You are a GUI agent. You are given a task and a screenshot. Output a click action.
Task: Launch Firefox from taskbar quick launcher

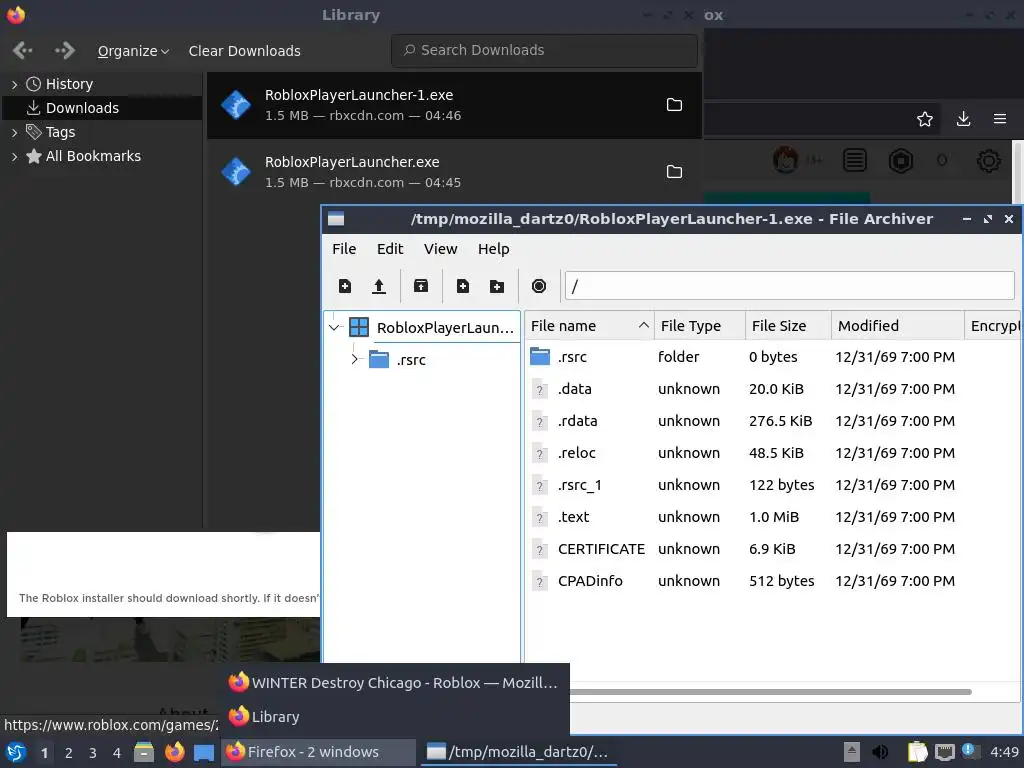[x=174, y=752]
